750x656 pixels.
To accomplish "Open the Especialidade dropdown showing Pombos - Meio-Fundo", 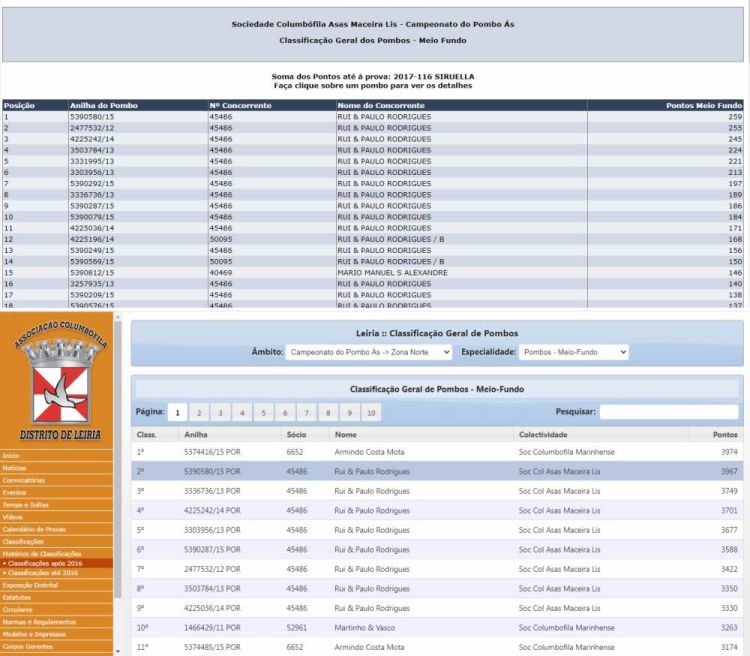I will tap(574, 352).
